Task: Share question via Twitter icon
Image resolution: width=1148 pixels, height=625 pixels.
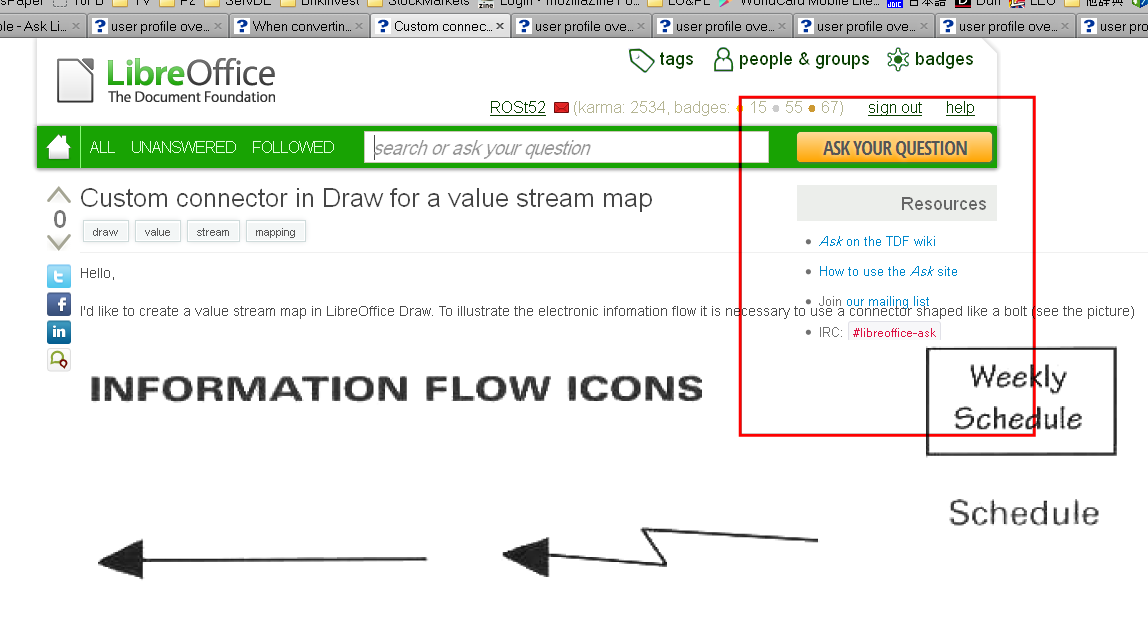Action: (59, 276)
